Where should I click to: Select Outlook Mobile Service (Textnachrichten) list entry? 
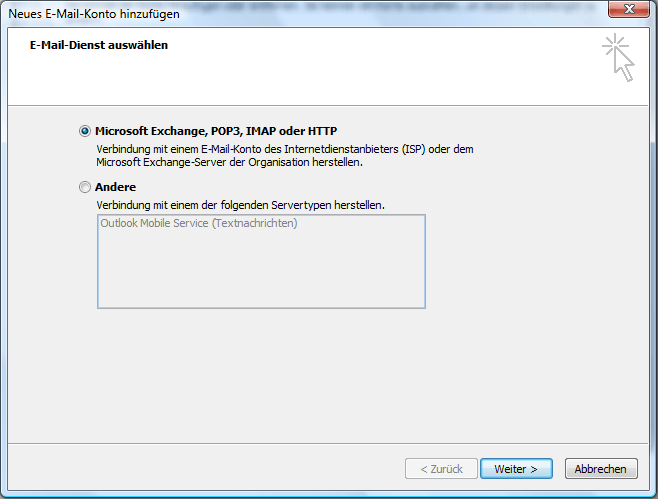tap(199, 223)
